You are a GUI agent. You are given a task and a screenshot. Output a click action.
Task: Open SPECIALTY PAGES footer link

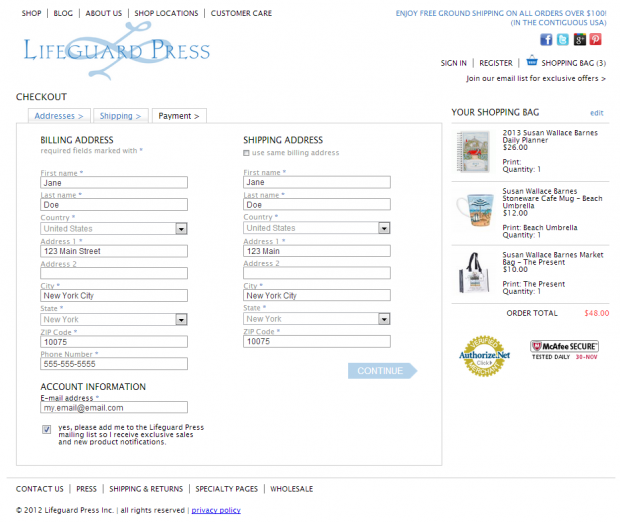pyautogui.click(x=226, y=489)
